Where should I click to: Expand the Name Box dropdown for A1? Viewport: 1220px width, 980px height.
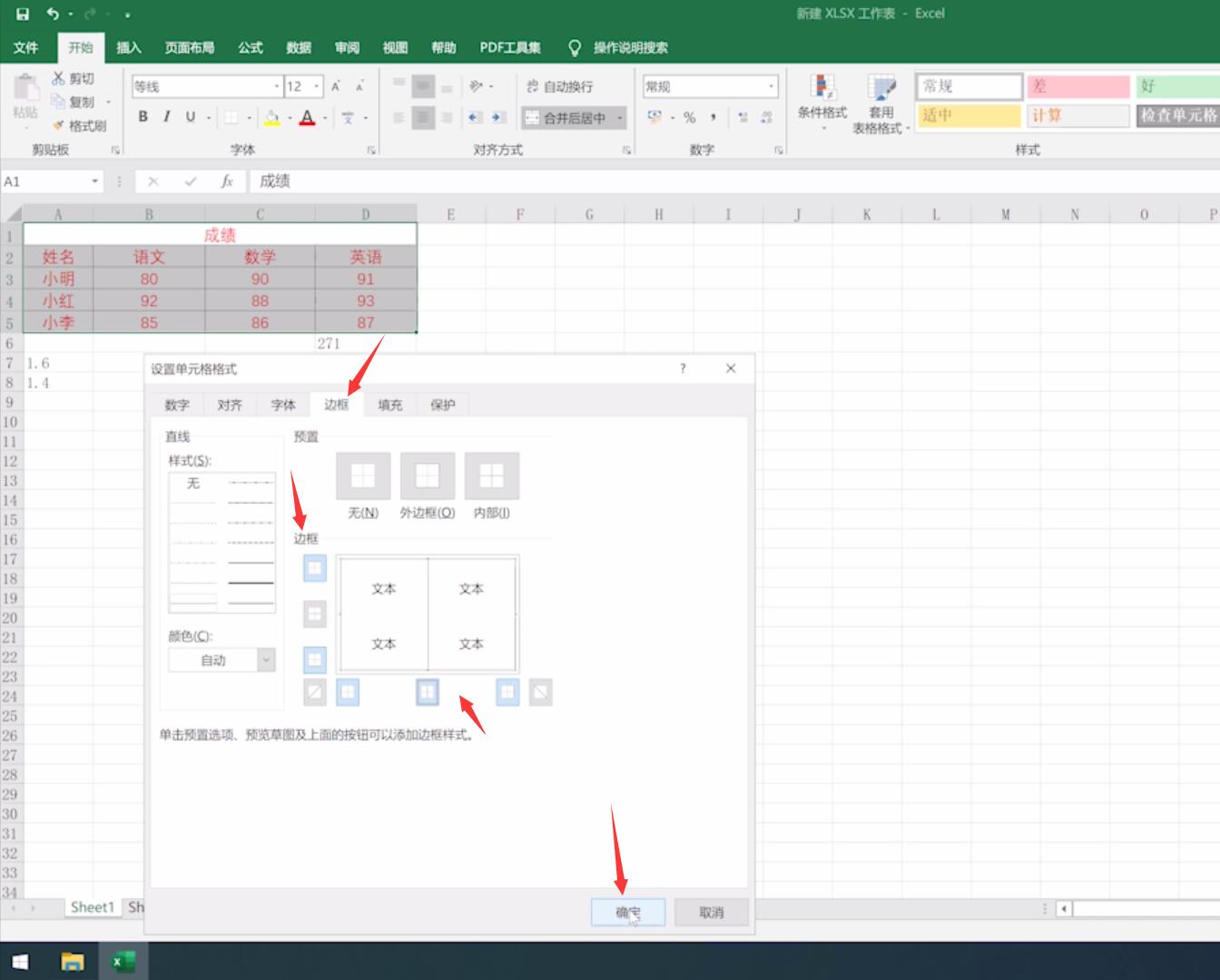(94, 181)
